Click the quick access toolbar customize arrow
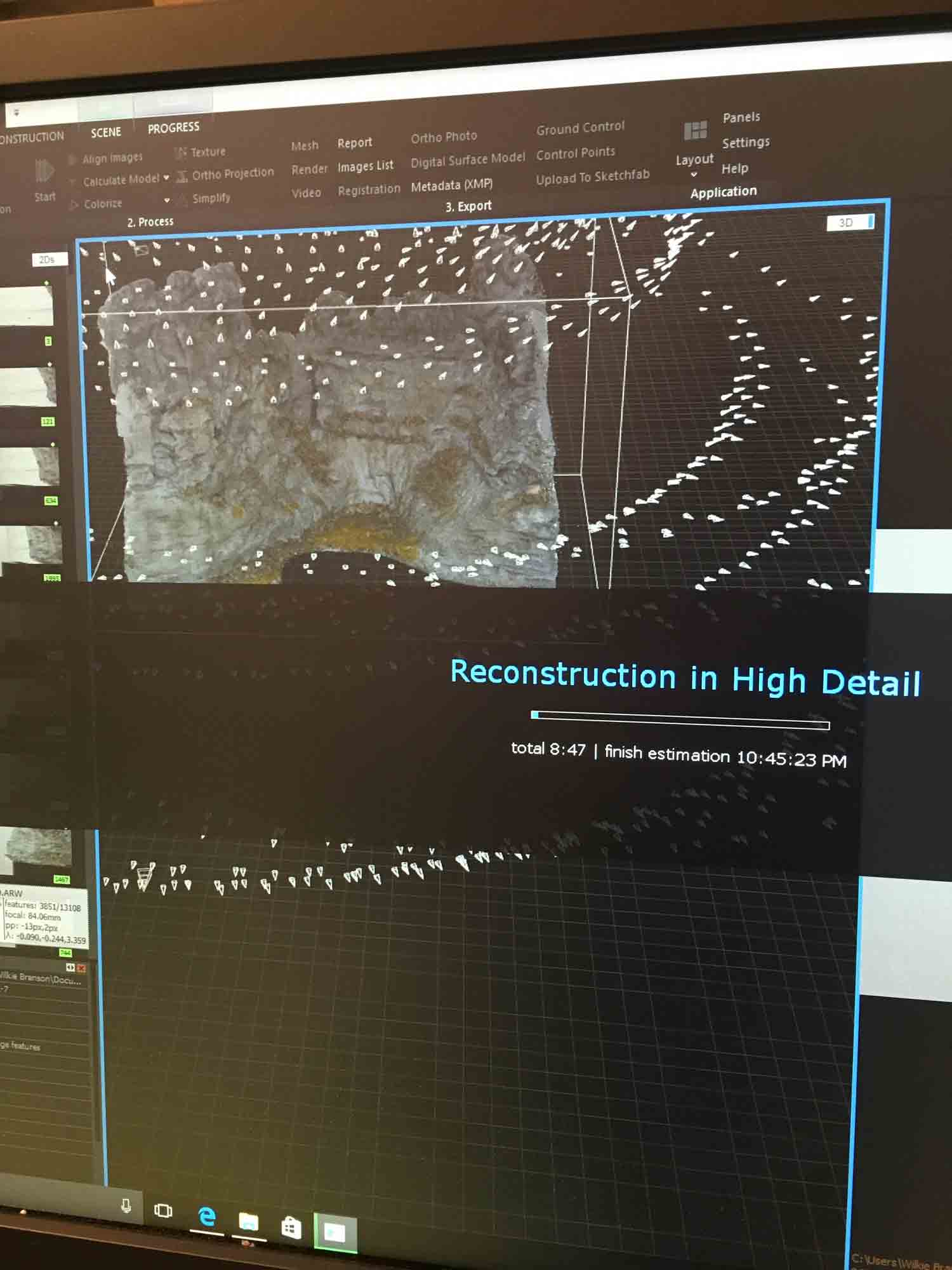Image resolution: width=952 pixels, height=1270 pixels. coord(16,112)
